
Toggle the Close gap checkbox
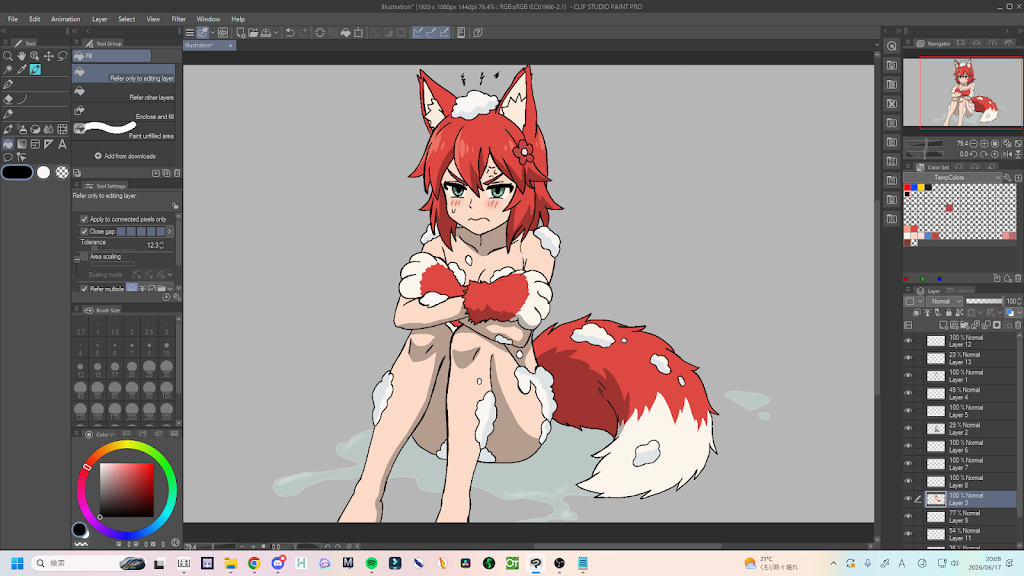point(84,231)
